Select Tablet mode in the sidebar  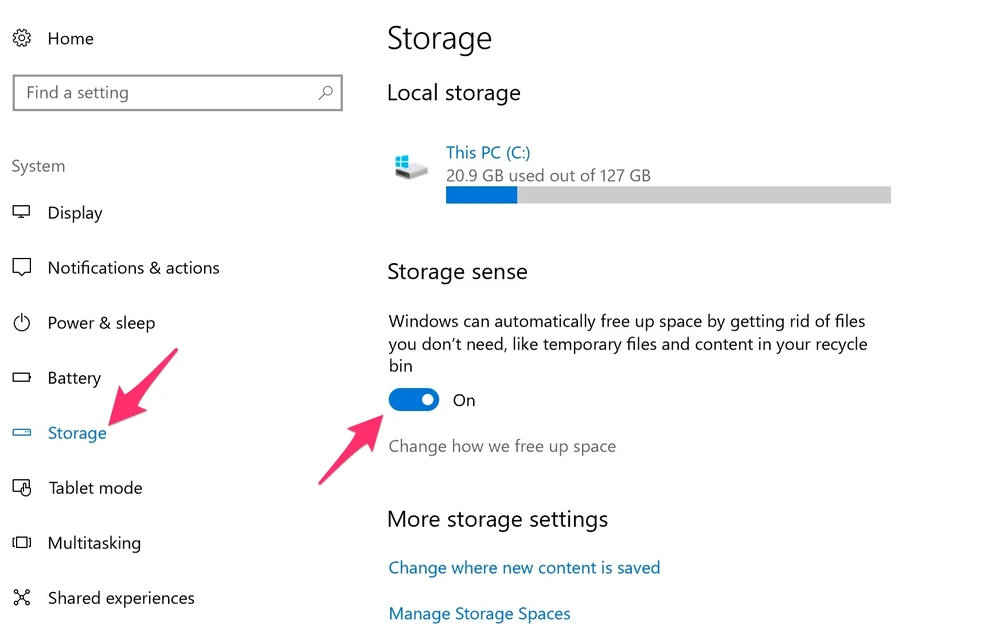[x=95, y=488]
